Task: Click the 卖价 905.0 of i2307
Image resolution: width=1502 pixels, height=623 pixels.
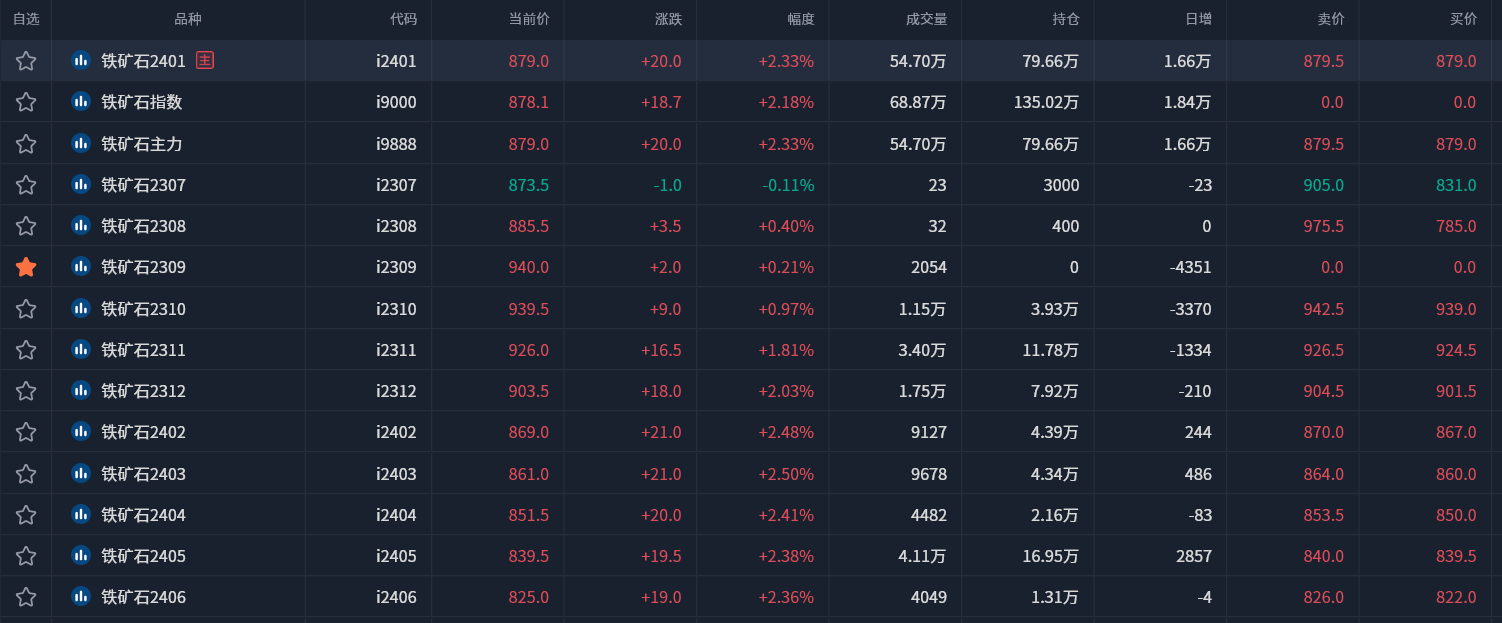Action: (1323, 185)
